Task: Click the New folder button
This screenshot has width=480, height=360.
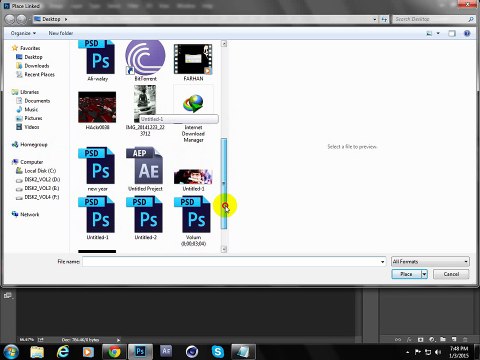Action: click(61, 33)
